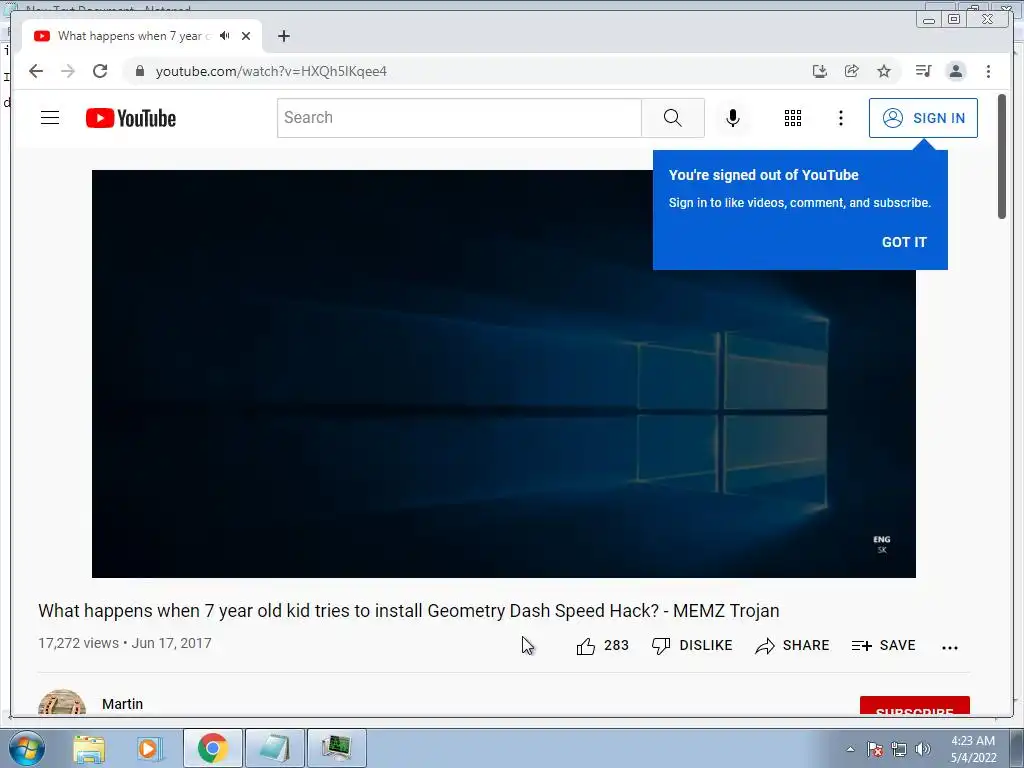Click the red SUBSCRIBE button
The image size is (1024, 768).
914,706
